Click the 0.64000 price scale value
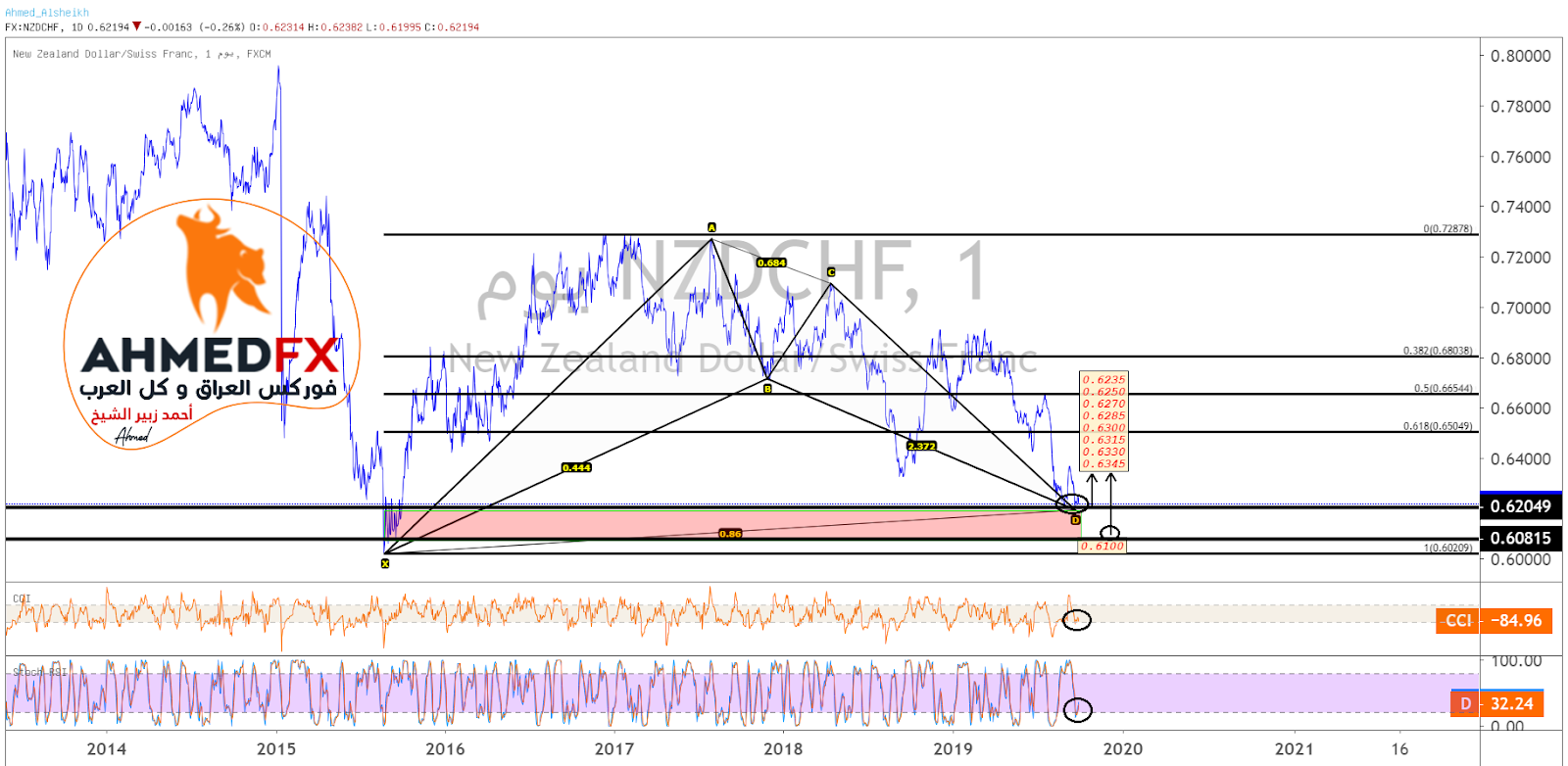The height and width of the screenshot is (766, 1568). pyautogui.click(x=1521, y=458)
